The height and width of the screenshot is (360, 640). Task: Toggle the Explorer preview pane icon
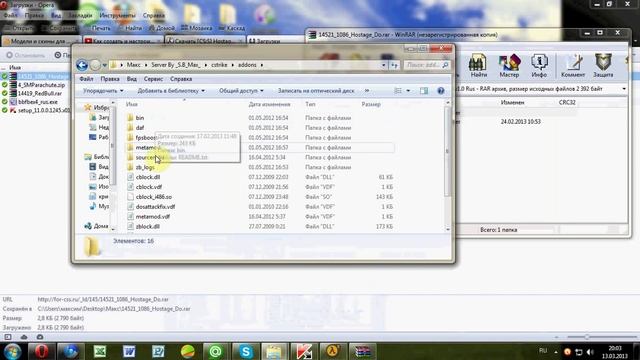pyautogui.click(x=424, y=91)
